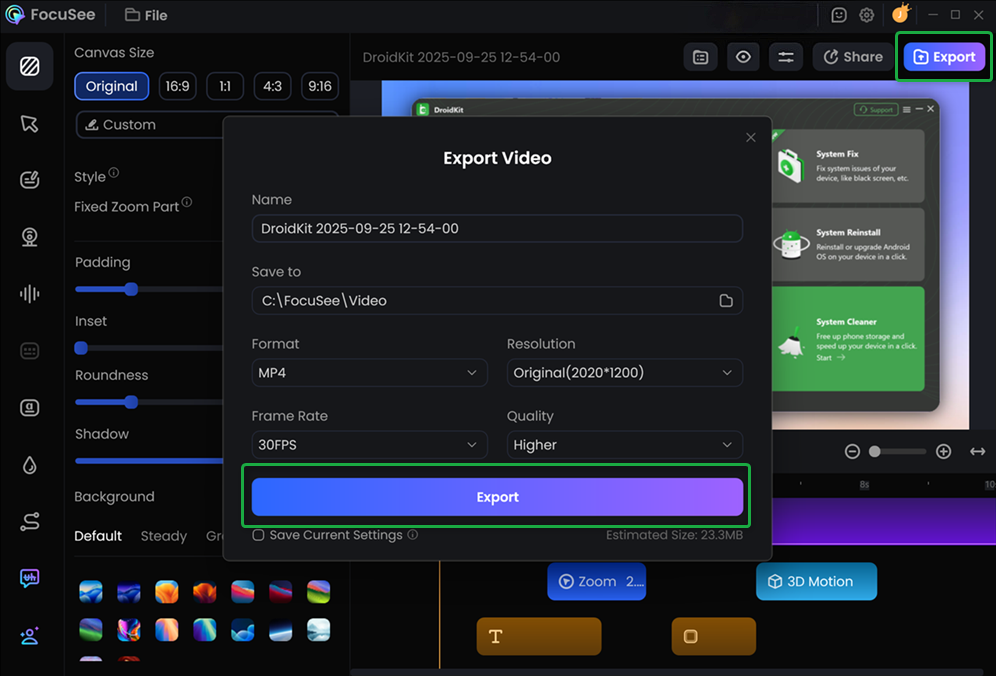This screenshot has height=676, width=996.
Task: Select the 16:9 canvas size
Action: (x=177, y=86)
